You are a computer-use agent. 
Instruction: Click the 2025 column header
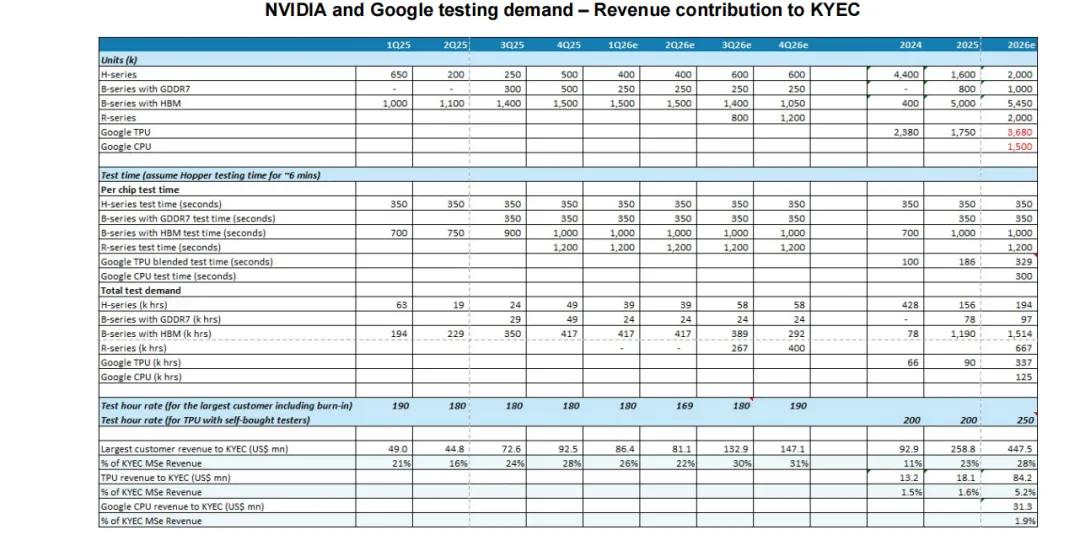point(967,45)
